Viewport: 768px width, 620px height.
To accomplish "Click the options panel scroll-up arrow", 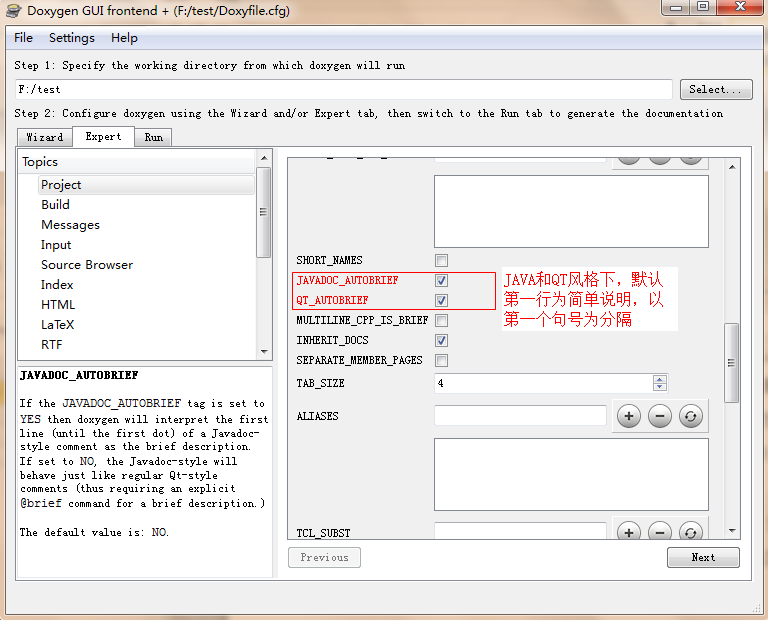I will (732, 167).
